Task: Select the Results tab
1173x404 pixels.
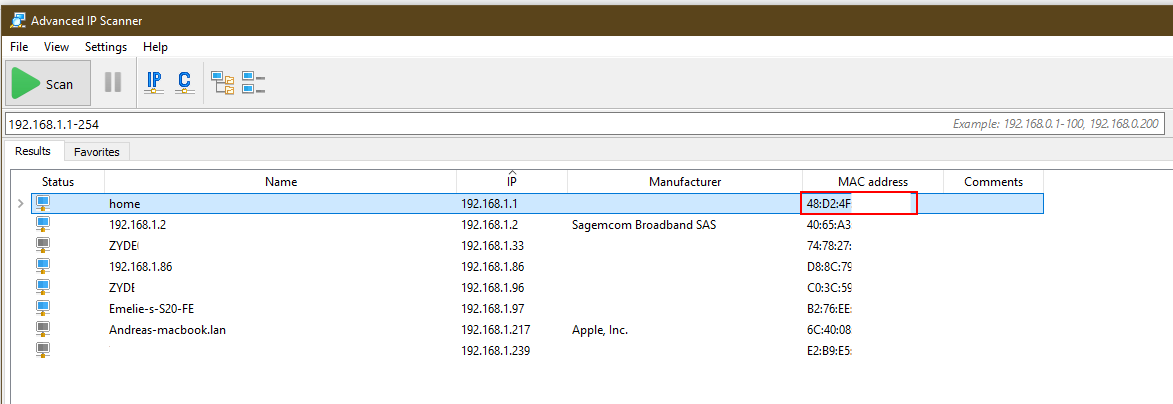Action: [32, 151]
